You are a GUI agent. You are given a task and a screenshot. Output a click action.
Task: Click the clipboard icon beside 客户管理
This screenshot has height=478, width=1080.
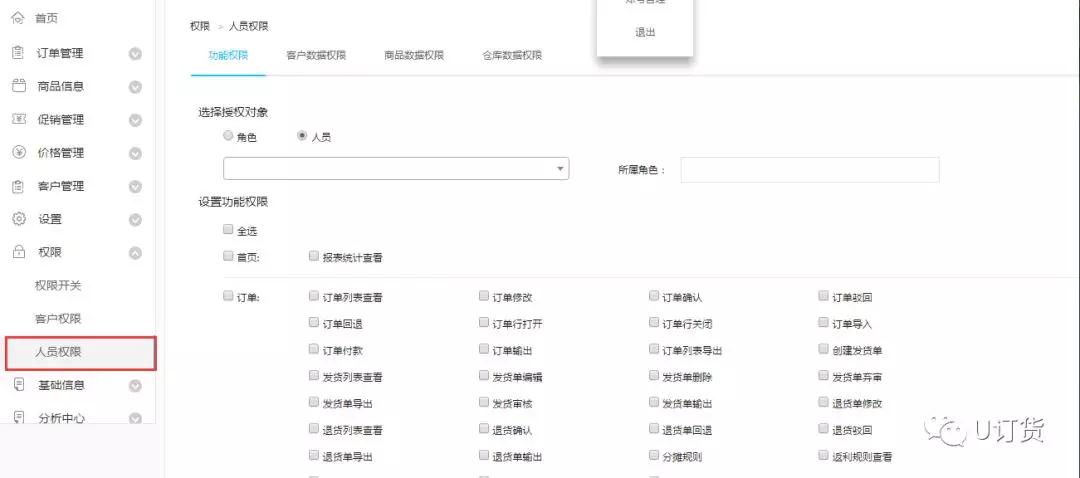click(x=19, y=186)
